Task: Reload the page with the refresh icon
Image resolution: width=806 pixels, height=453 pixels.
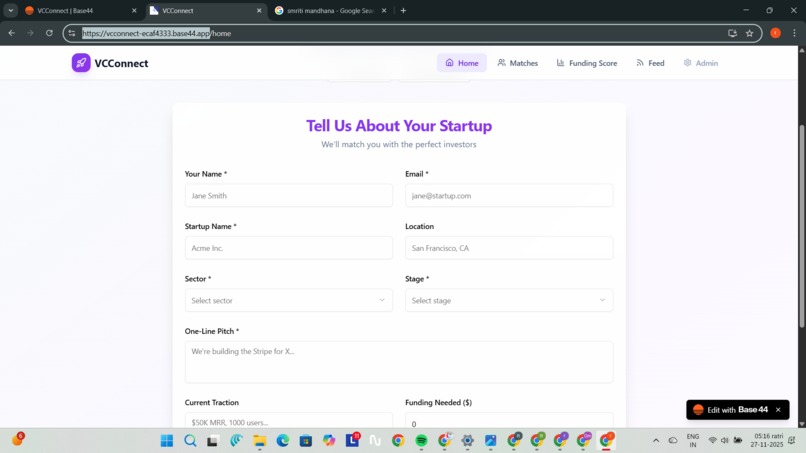Action: pyautogui.click(x=49, y=33)
